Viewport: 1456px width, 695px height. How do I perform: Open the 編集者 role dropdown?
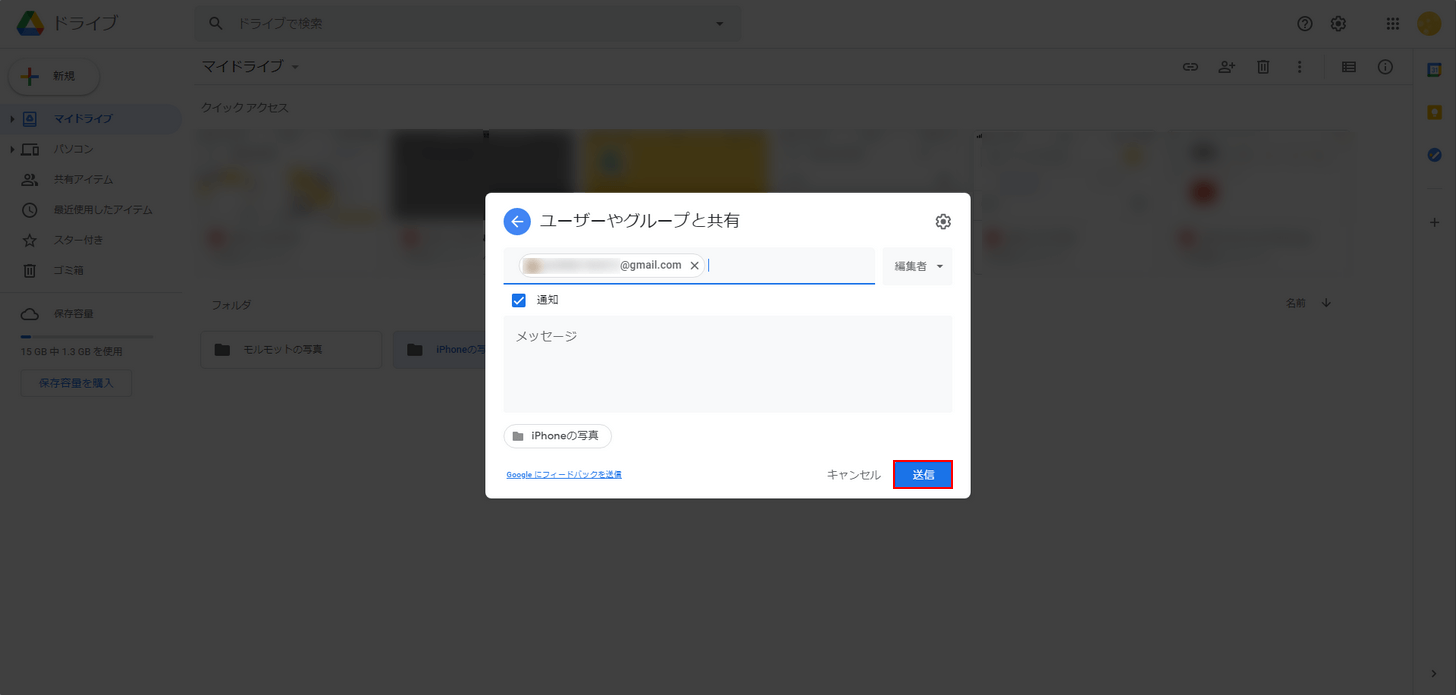click(918, 266)
